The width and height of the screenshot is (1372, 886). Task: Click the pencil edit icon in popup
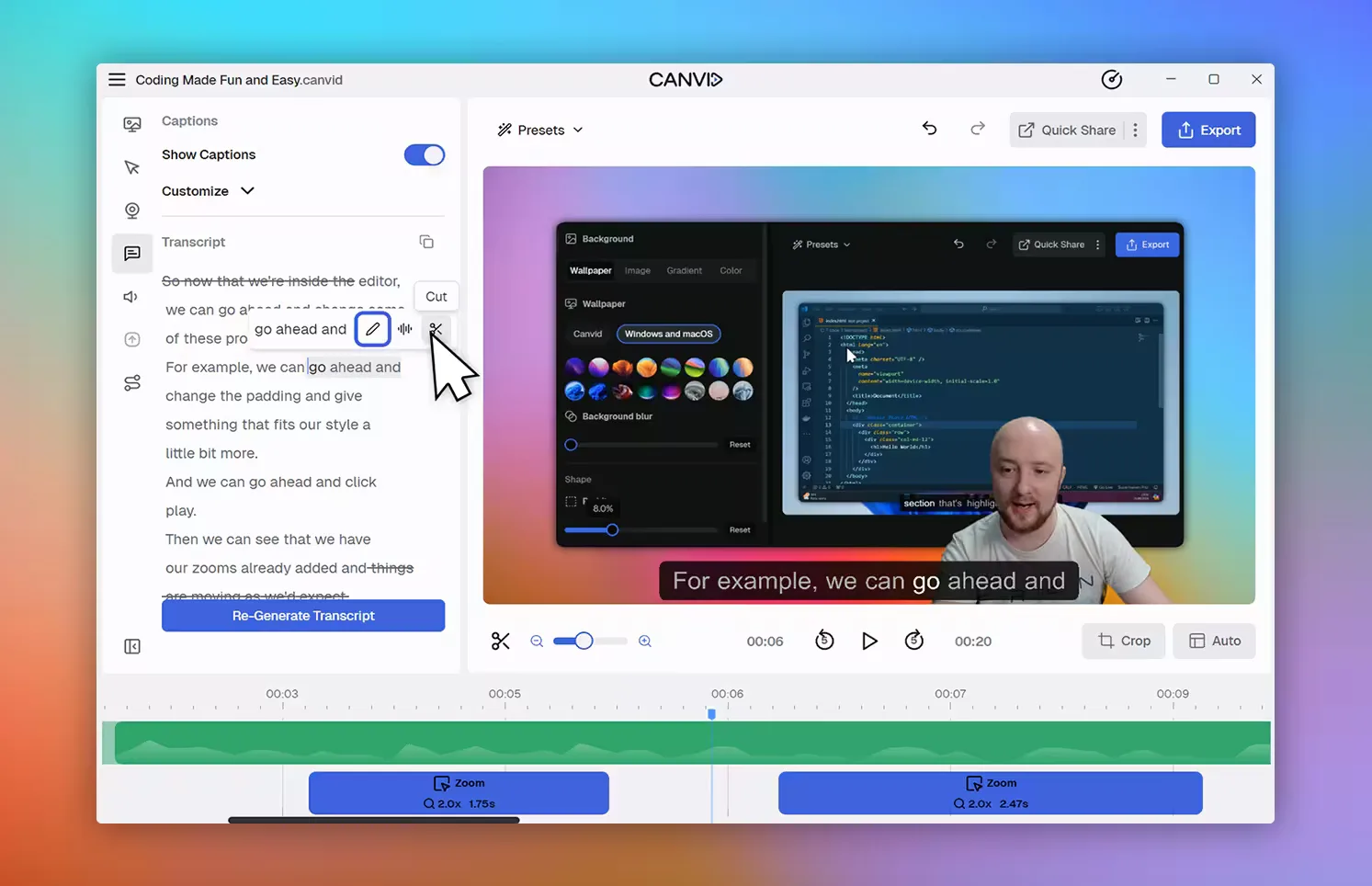point(372,329)
